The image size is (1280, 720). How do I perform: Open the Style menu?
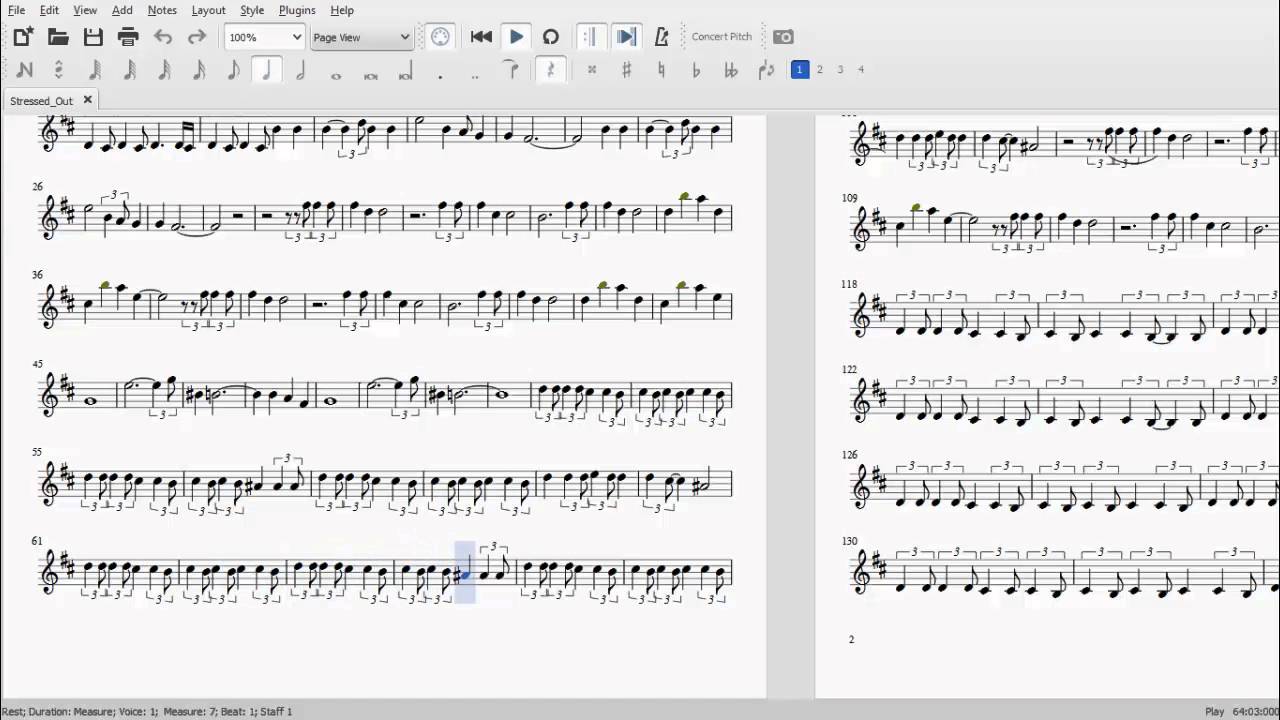[x=252, y=10]
